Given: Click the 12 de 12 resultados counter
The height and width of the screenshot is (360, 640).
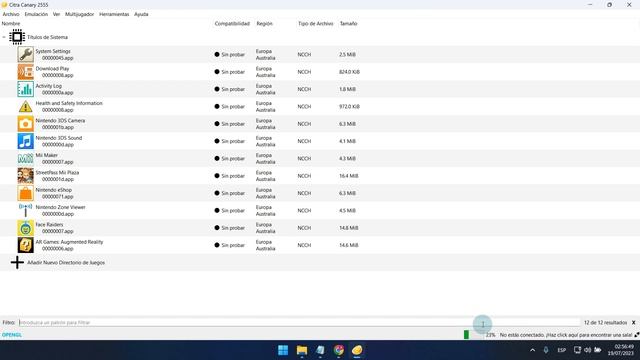Looking at the screenshot, I should pos(605,322).
